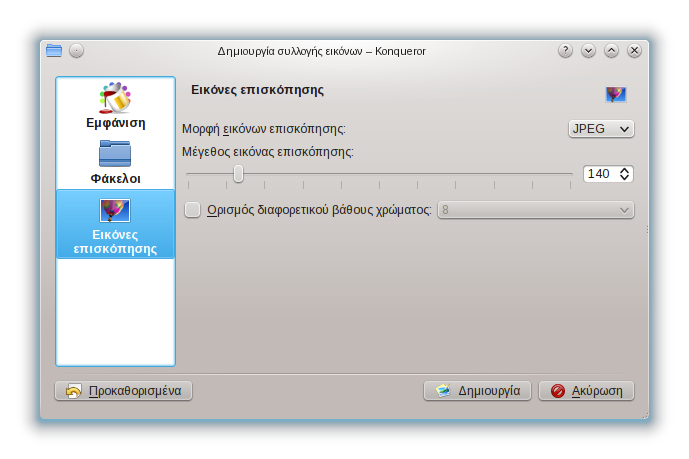Decrease thumbnail size with down arrow
This screenshot has width=689, height=459.
pos(625,178)
